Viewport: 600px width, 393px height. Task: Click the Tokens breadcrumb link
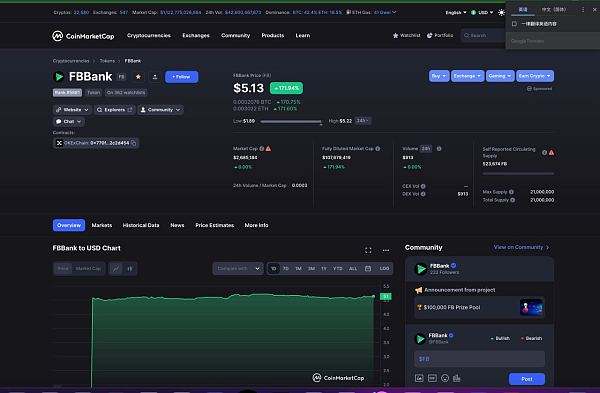click(x=107, y=61)
